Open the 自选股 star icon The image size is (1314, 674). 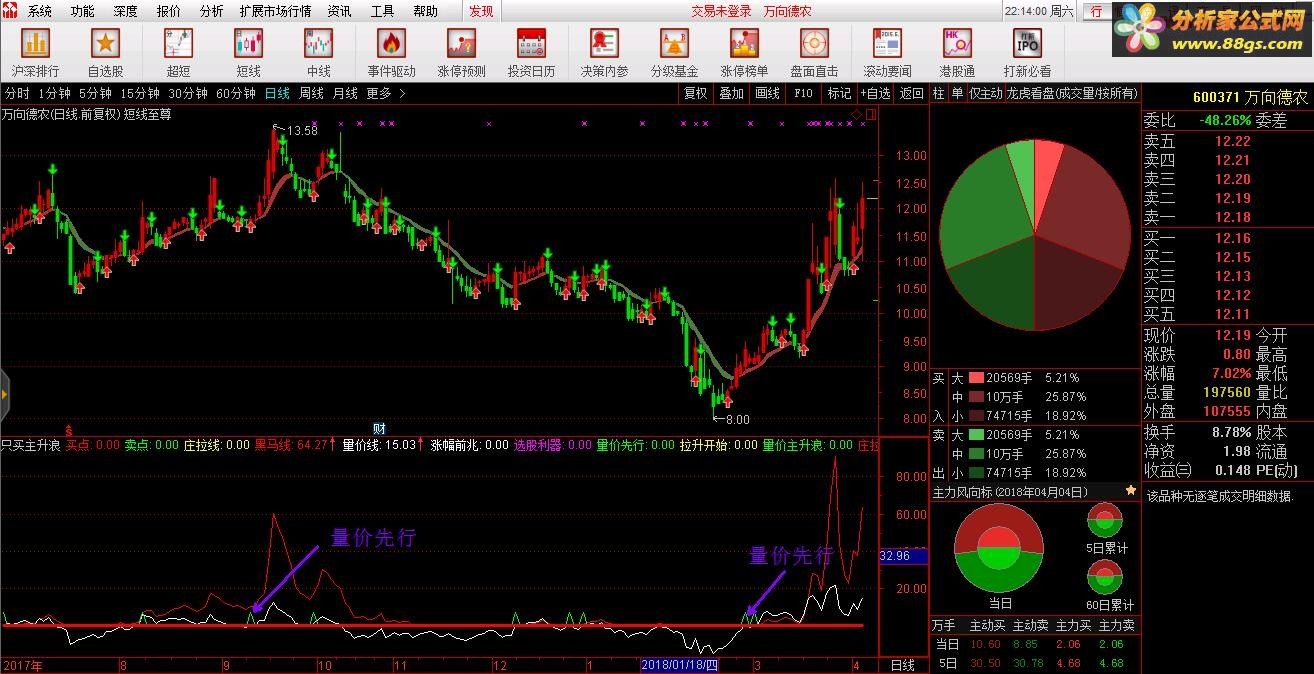tap(106, 43)
